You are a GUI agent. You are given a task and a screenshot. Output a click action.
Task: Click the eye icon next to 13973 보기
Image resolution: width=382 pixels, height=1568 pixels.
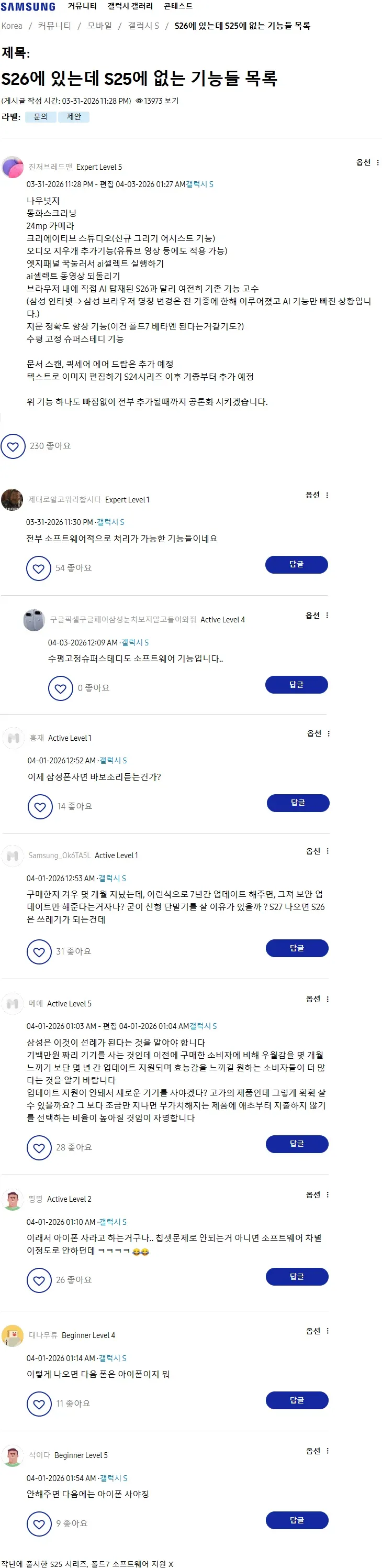140,101
